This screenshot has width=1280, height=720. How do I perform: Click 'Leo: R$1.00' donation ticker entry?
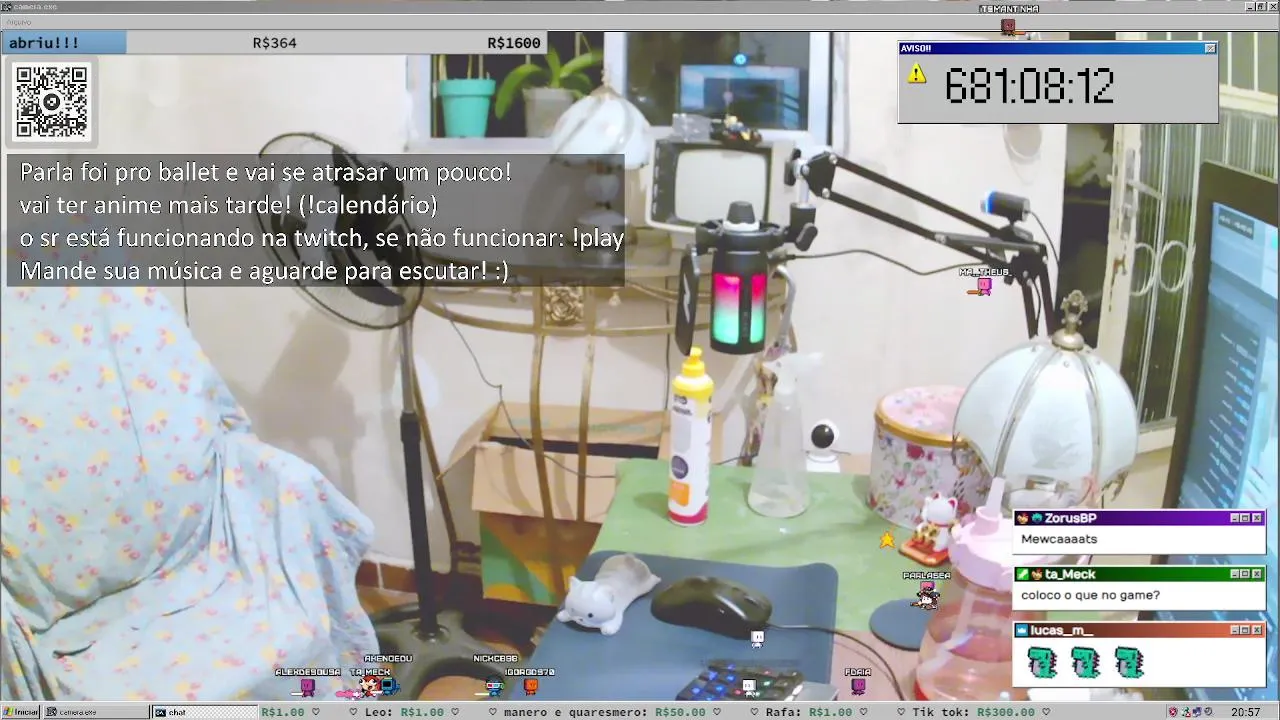click(x=403, y=712)
